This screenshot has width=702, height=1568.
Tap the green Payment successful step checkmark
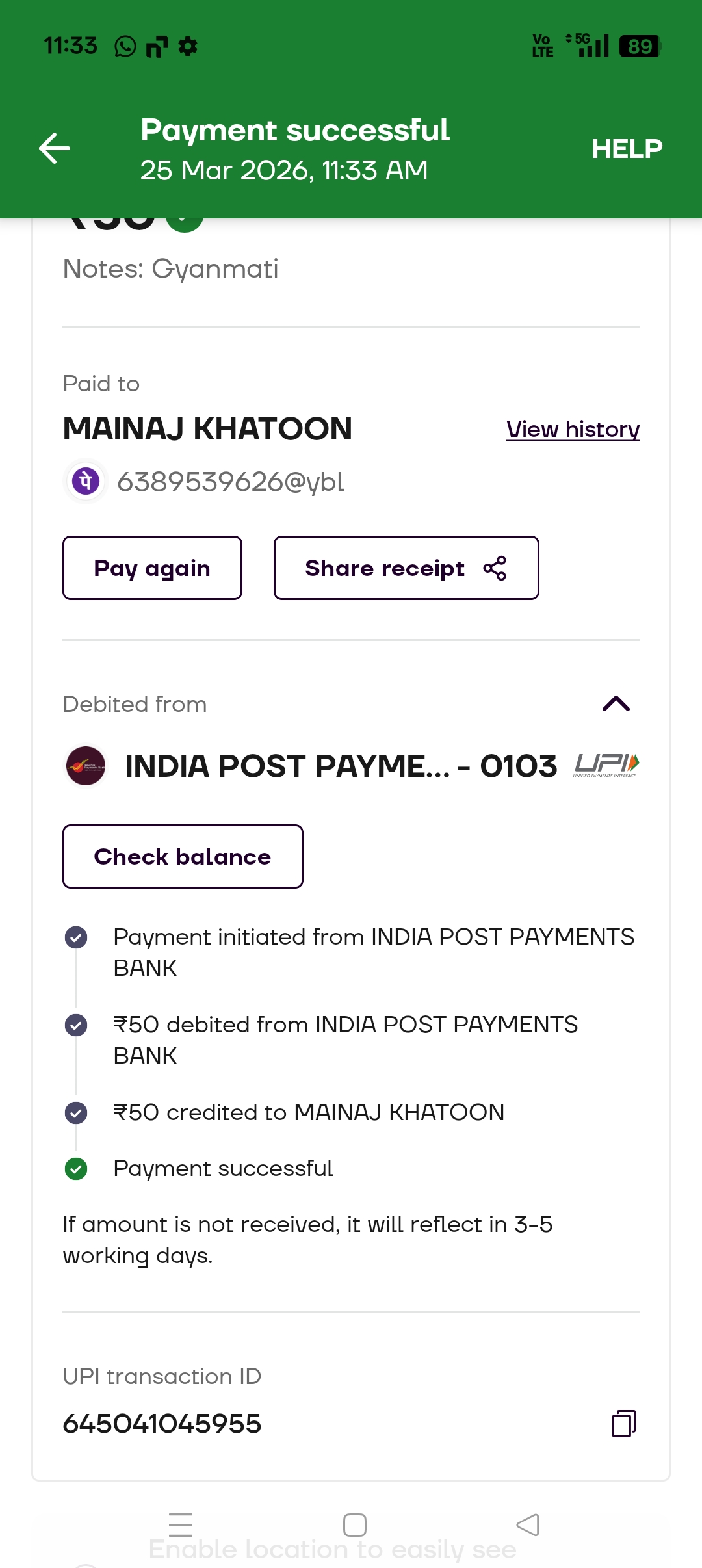(76, 1169)
